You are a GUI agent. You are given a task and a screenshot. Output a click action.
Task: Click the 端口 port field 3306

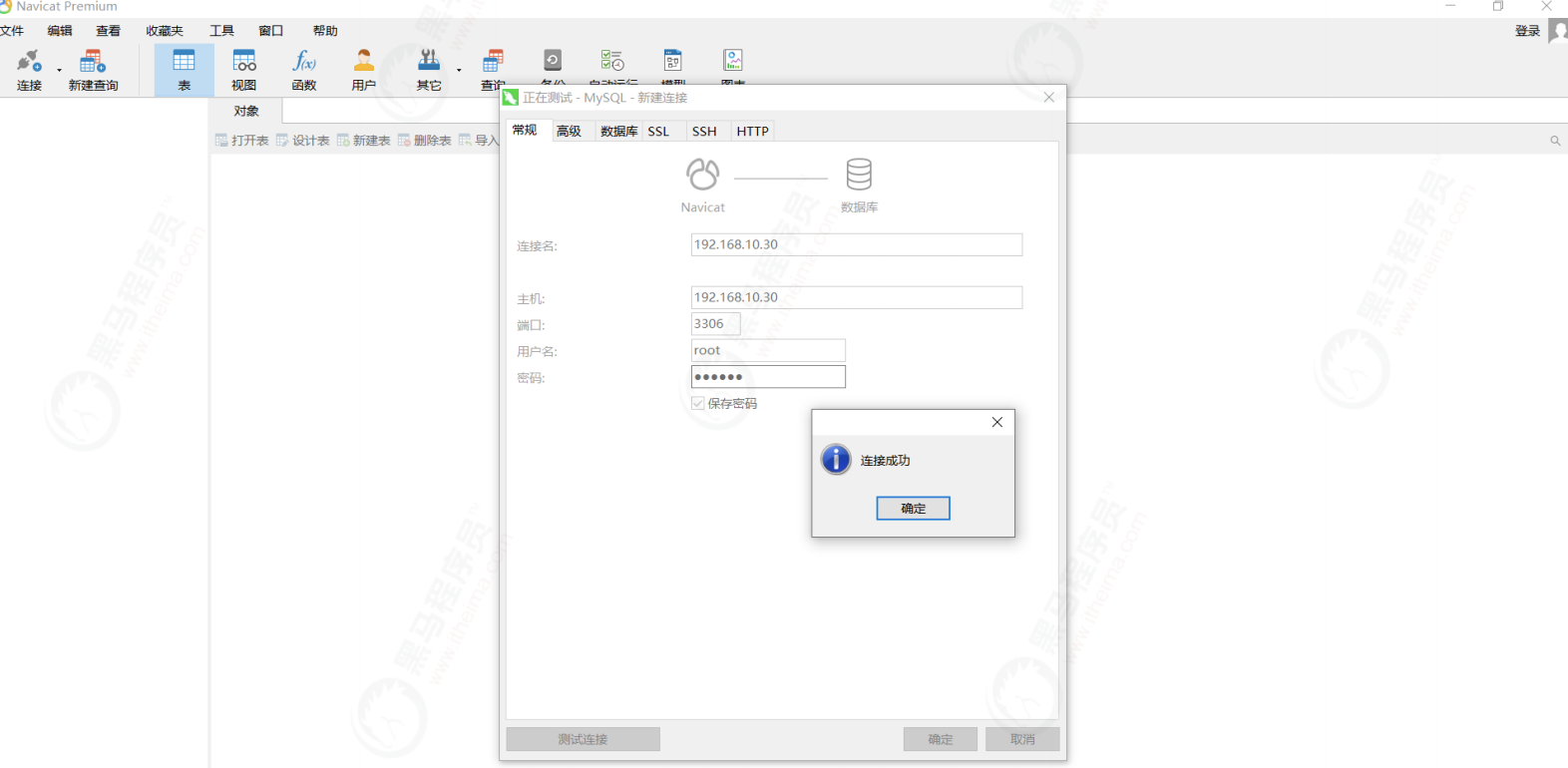coord(715,324)
